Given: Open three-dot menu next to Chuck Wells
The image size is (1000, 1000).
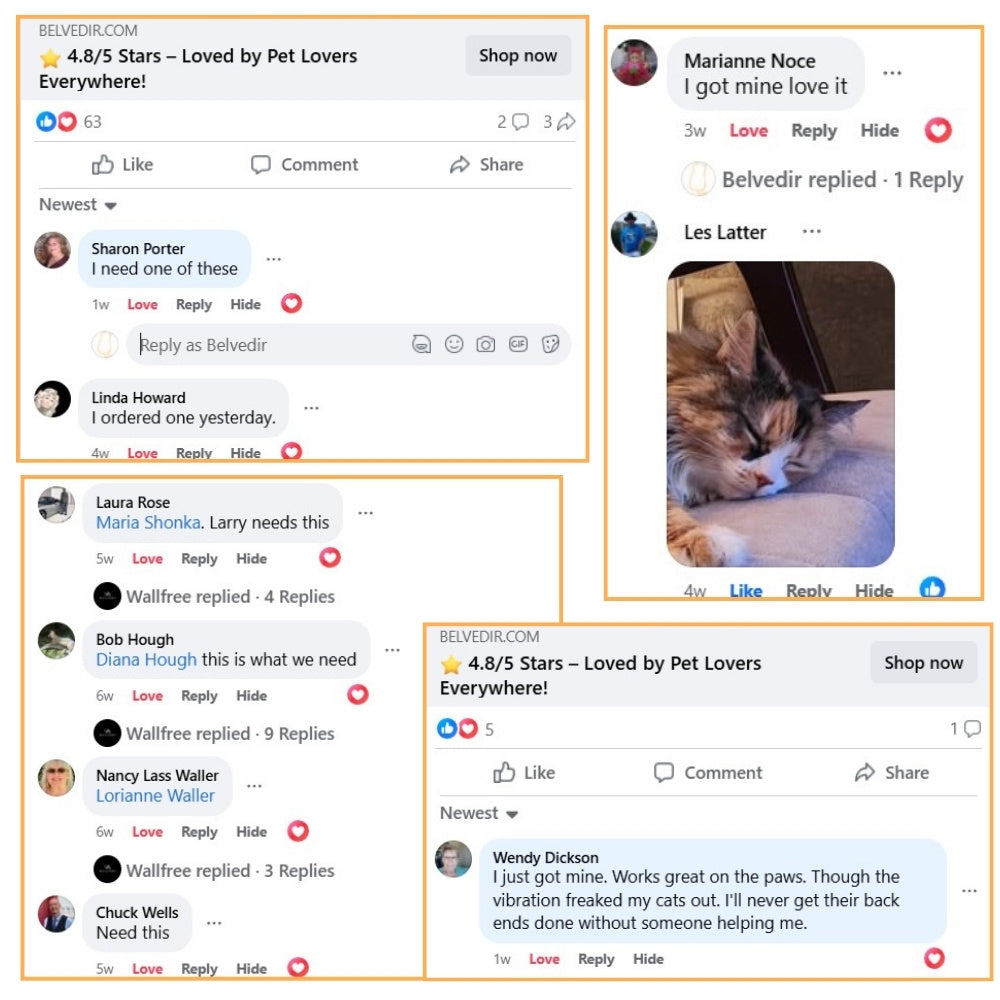Looking at the screenshot, I should (x=214, y=923).
